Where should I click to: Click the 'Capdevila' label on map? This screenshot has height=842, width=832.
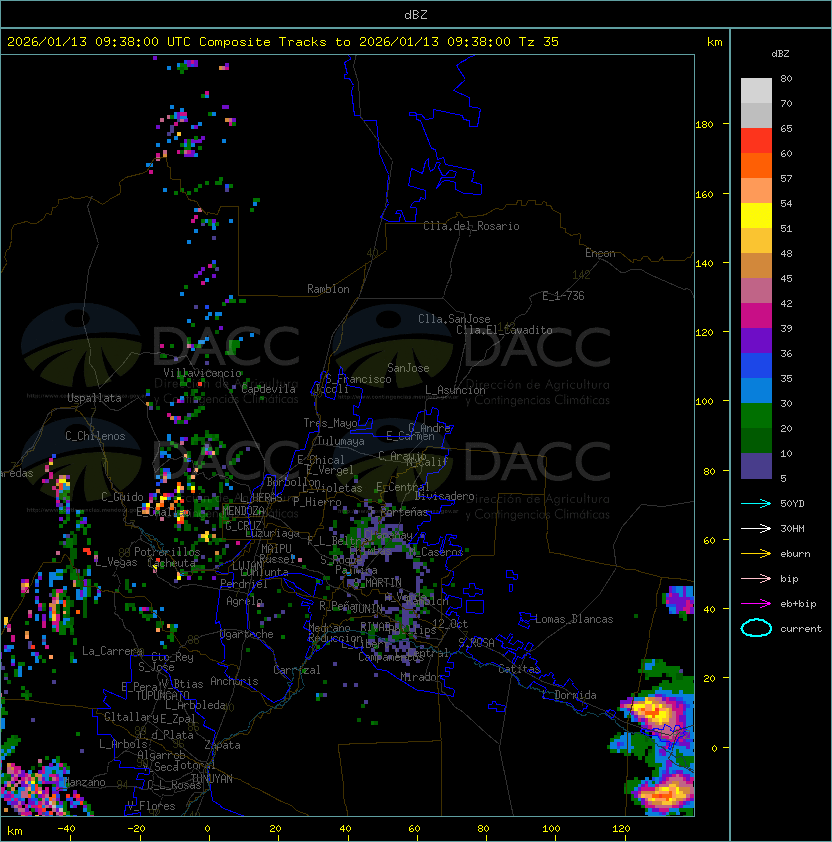[269, 389]
